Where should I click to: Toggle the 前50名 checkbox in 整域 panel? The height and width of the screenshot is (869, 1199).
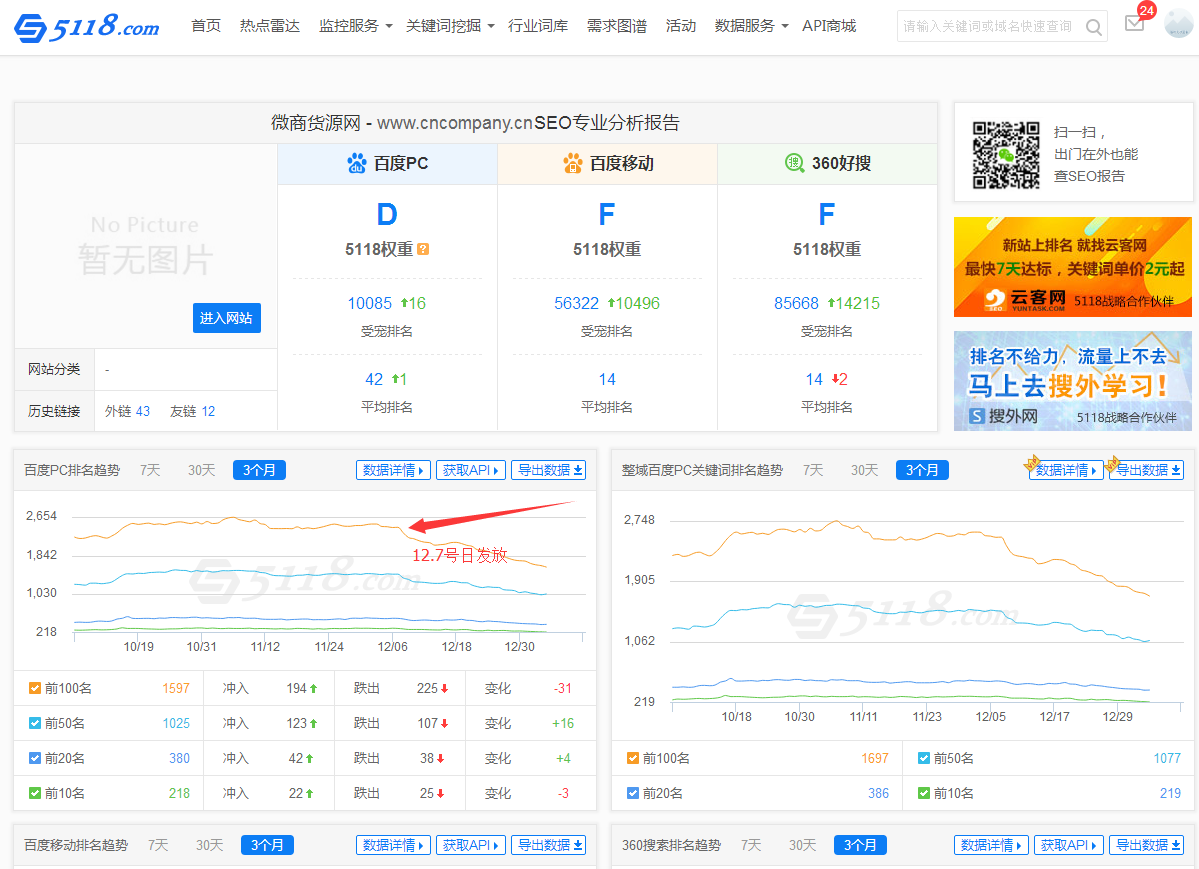tap(924, 758)
